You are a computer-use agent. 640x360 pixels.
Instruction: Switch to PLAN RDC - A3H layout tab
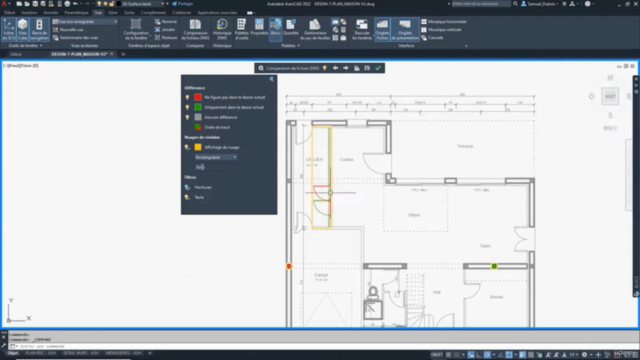(x=40, y=353)
